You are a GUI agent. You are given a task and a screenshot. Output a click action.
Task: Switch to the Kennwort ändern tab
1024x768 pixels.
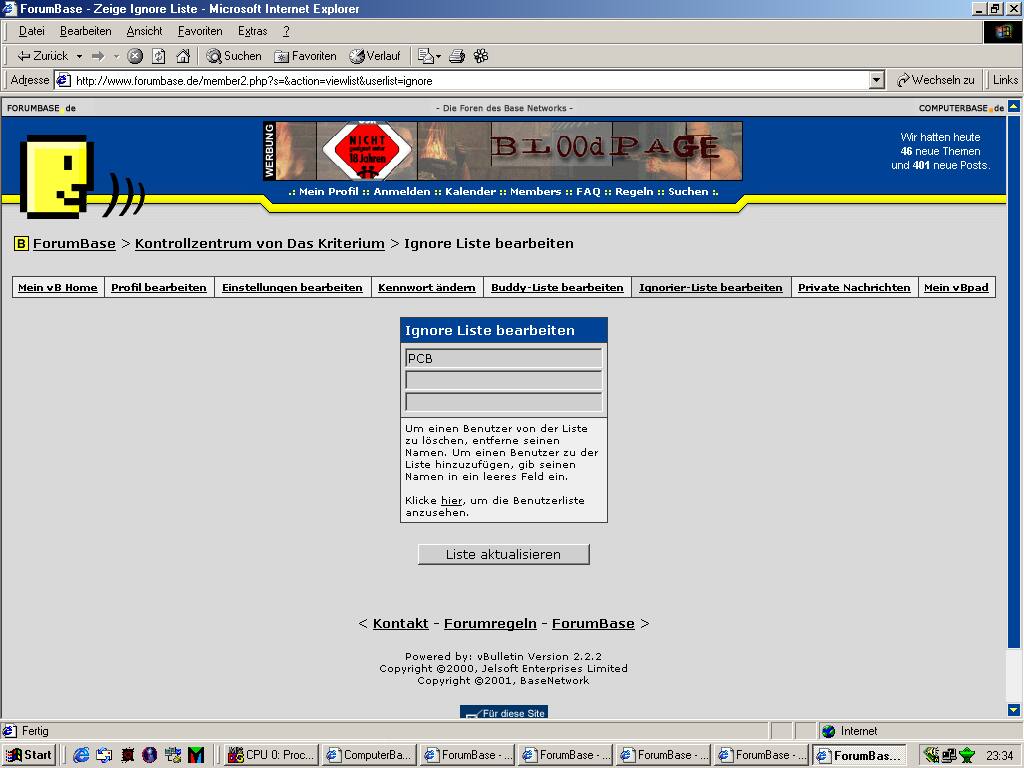pyautogui.click(x=426, y=287)
